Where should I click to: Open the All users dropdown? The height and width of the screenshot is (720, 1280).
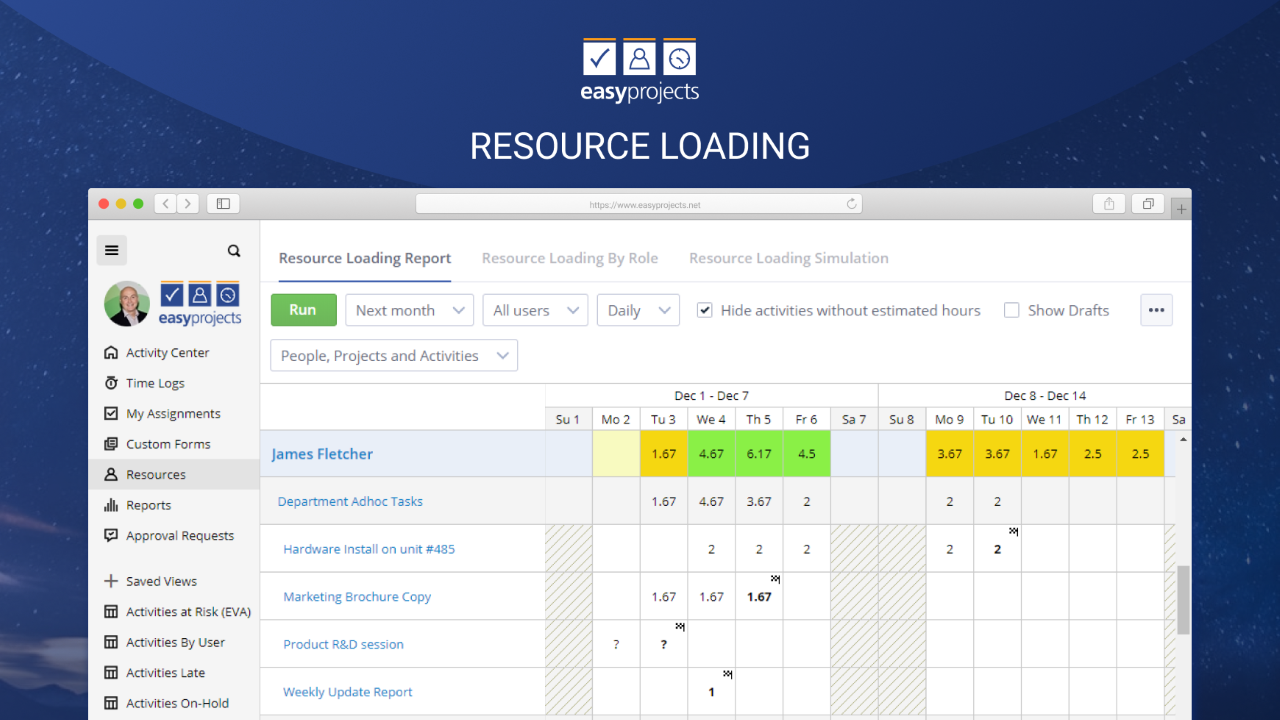point(535,310)
